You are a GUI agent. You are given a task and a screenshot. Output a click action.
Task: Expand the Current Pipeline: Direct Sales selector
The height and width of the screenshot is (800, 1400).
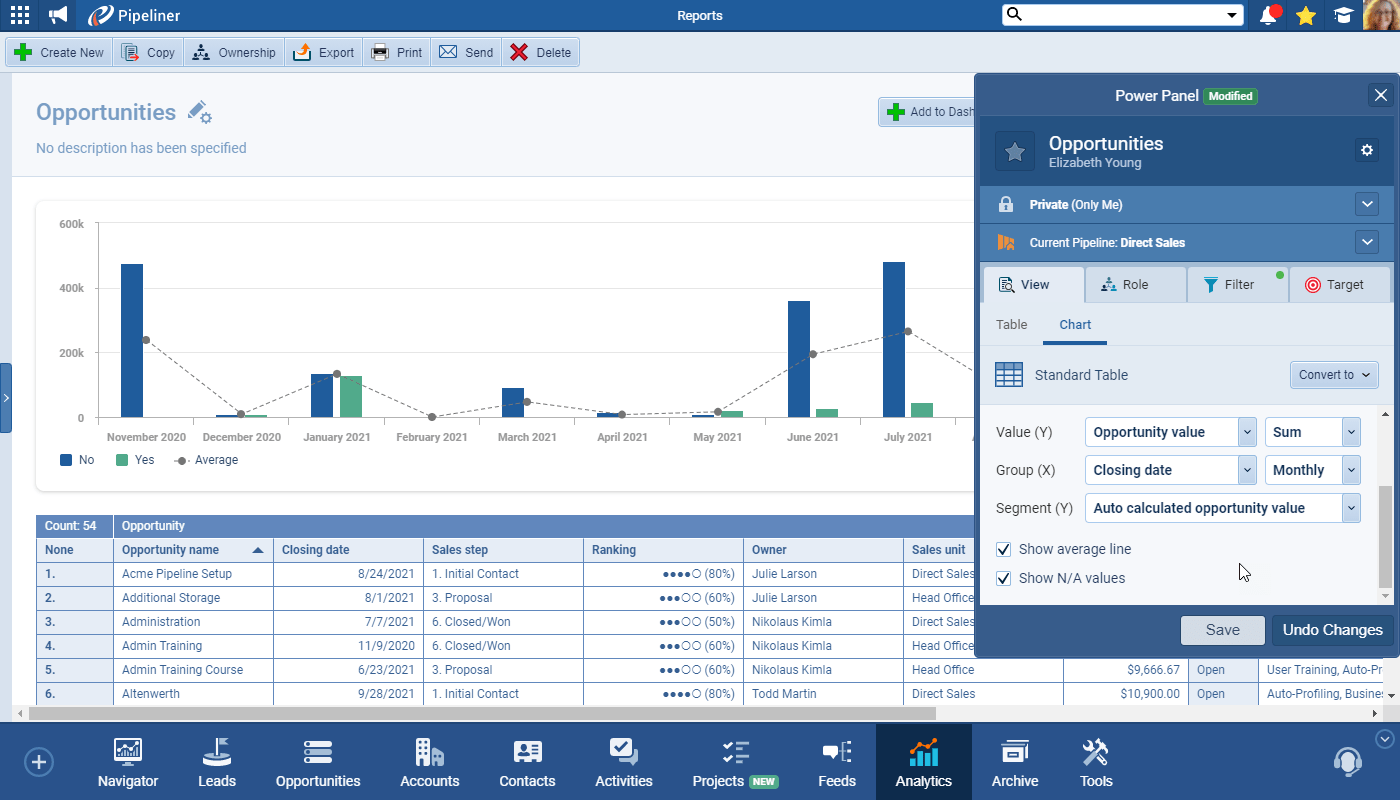pos(1367,241)
